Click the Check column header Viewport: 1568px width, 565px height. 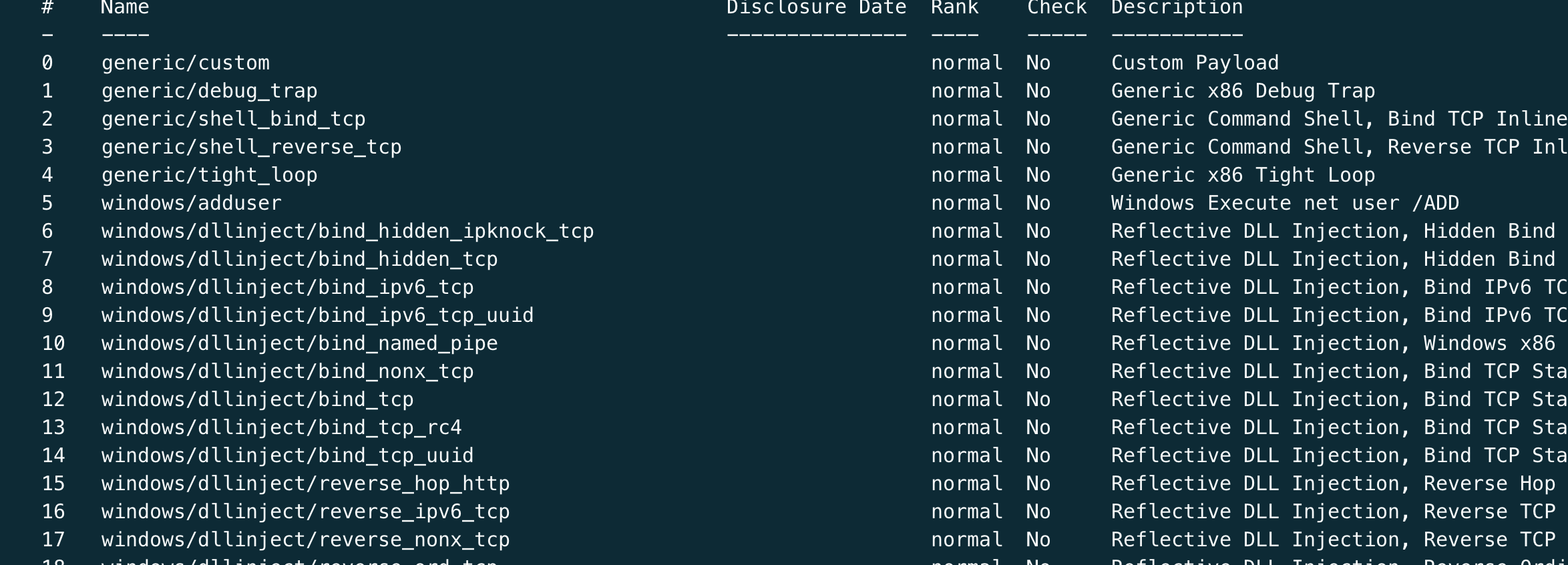click(x=1056, y=8)
